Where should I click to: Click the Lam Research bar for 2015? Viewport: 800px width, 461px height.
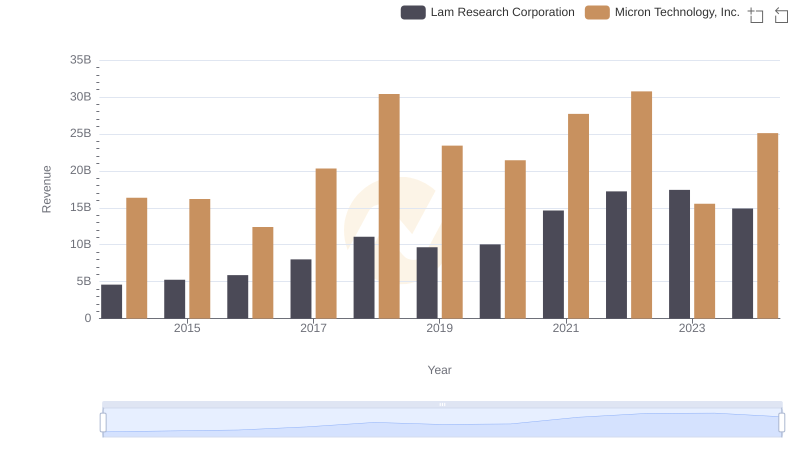174,299
